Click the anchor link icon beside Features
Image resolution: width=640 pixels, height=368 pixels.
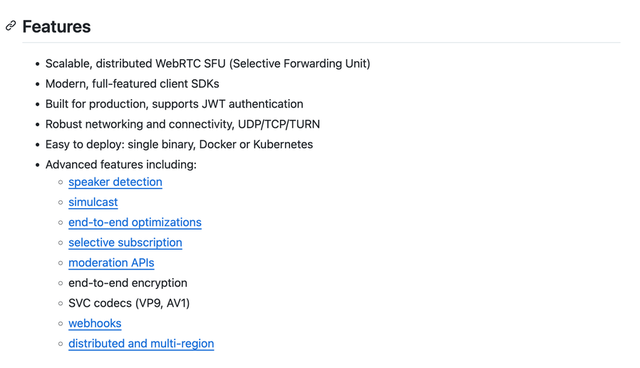tap(11, 26)
